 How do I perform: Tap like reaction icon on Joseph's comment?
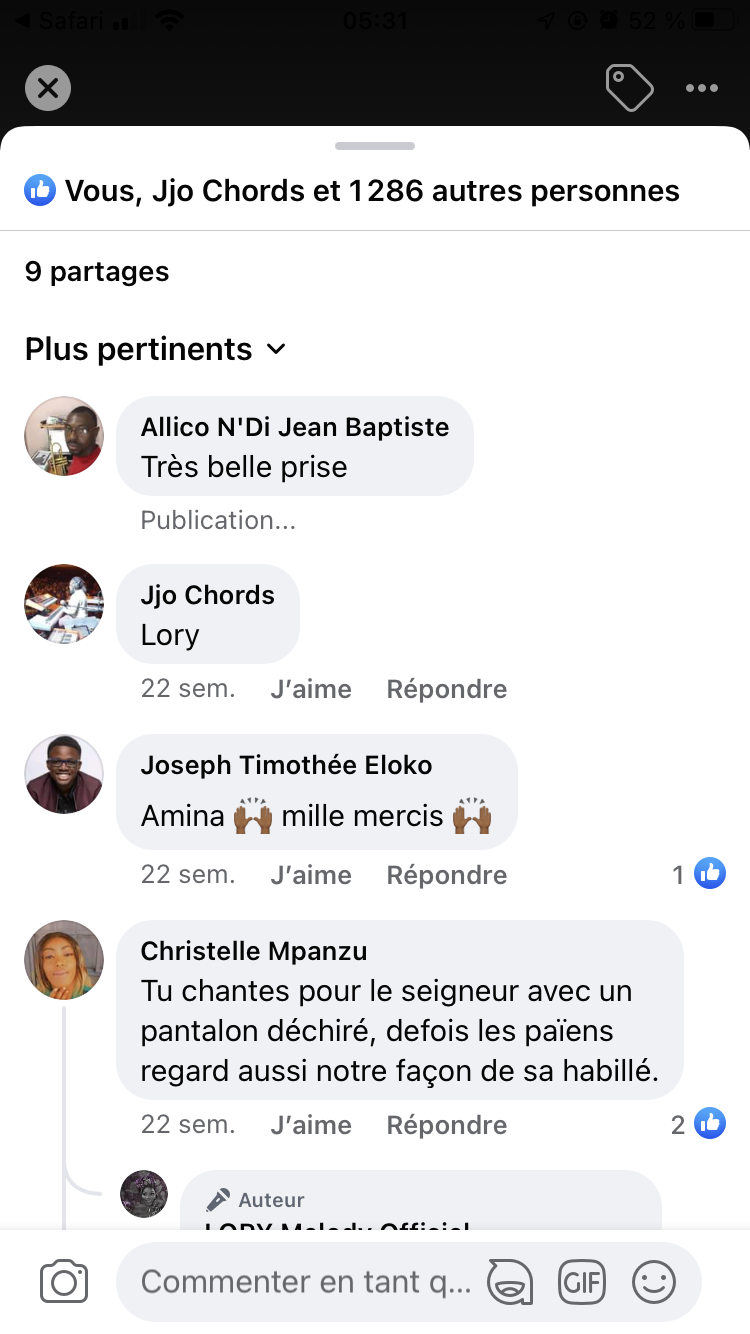click(x=709, y=875)
